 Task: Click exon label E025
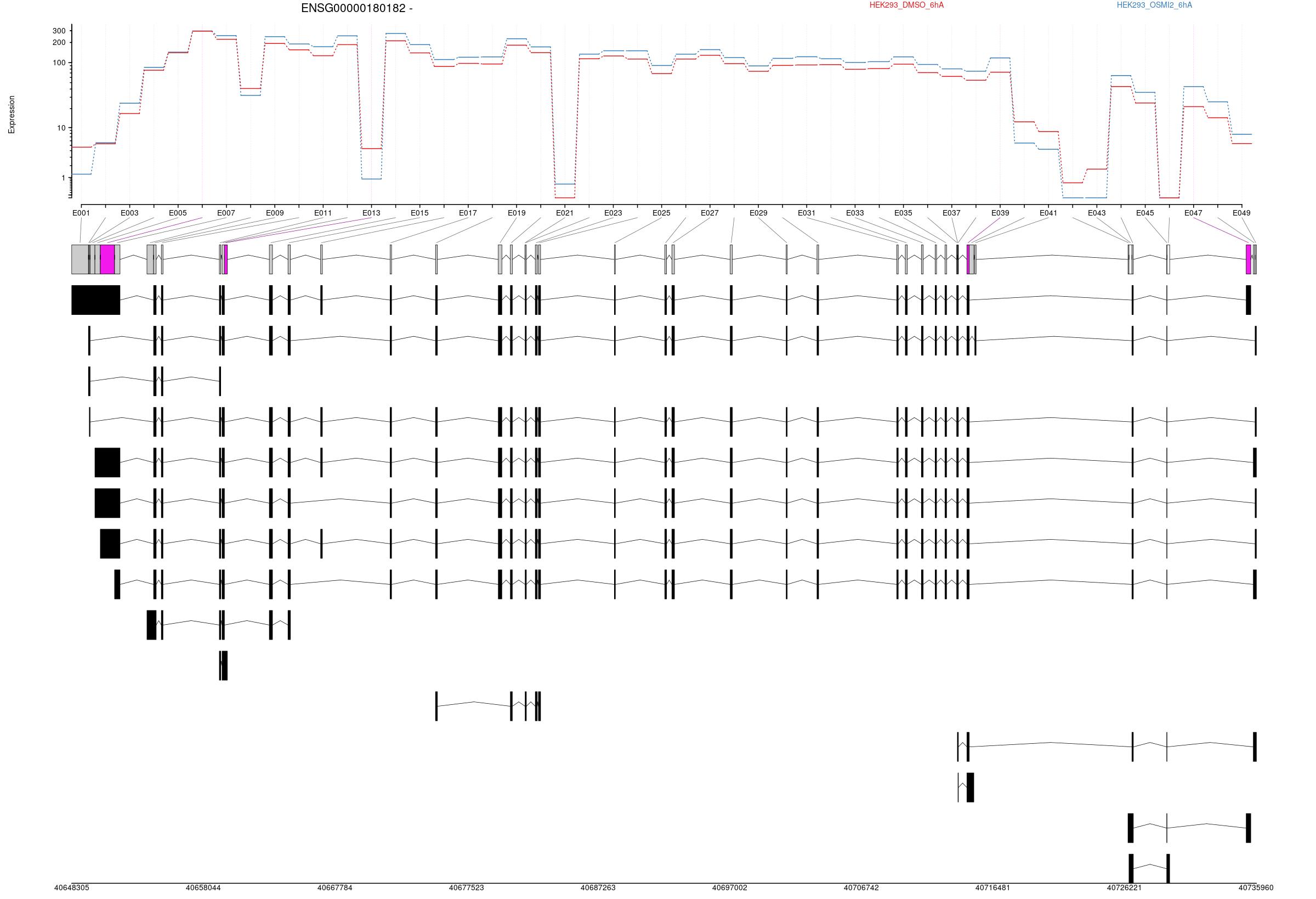[661, 213]
